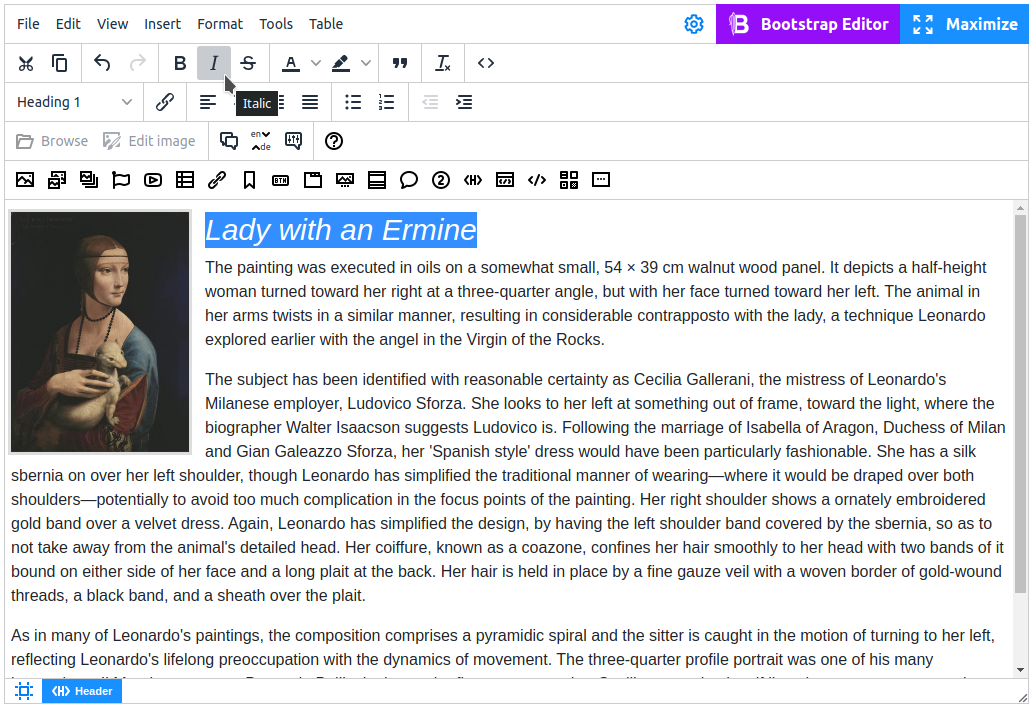
Task: Insert a bookmark snippet
Action: tap(249, 180)
